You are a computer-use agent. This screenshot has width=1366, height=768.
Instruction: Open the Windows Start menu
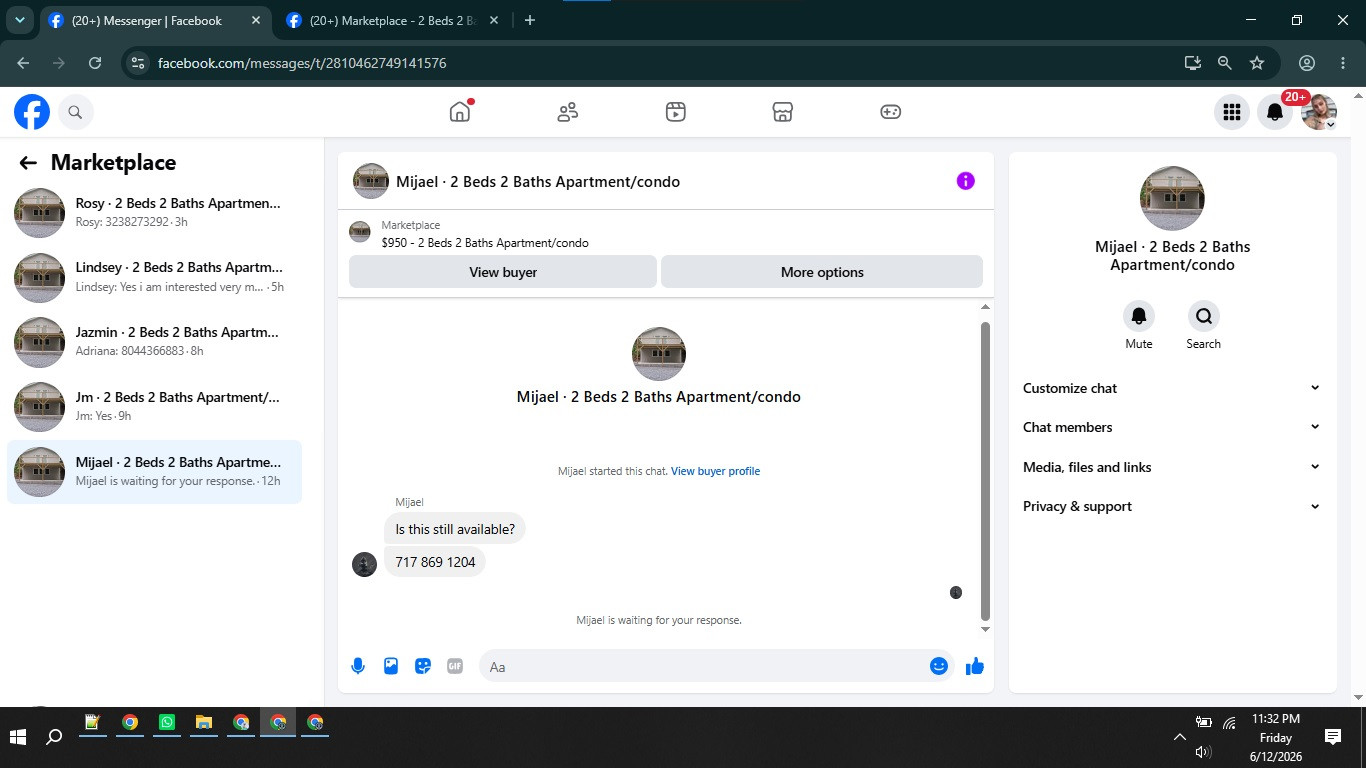point(18,738)
